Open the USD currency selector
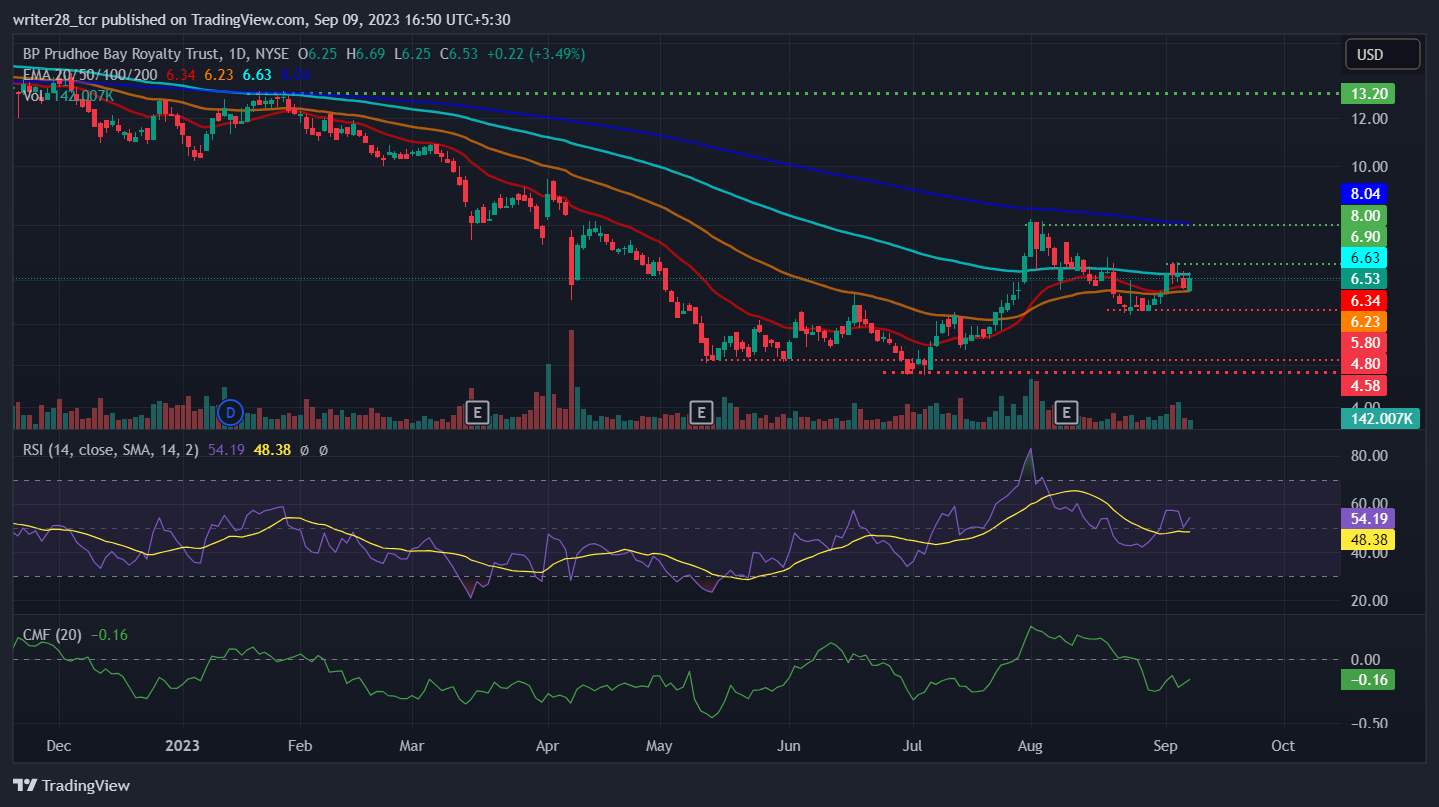The image size is (1439, 807). pyautogui.click(x=1382, y=54)
